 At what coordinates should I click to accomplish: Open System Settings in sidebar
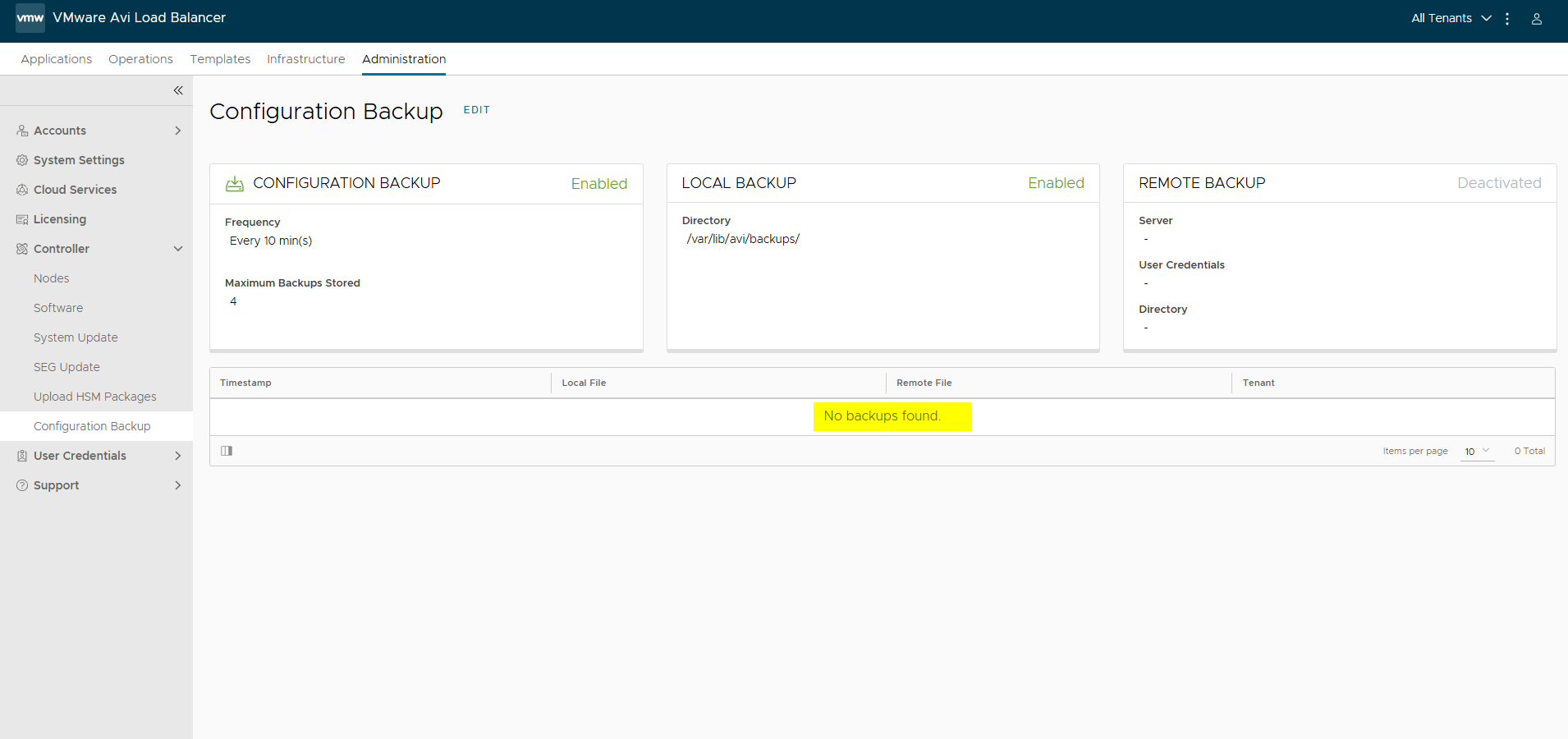[79, 160]
